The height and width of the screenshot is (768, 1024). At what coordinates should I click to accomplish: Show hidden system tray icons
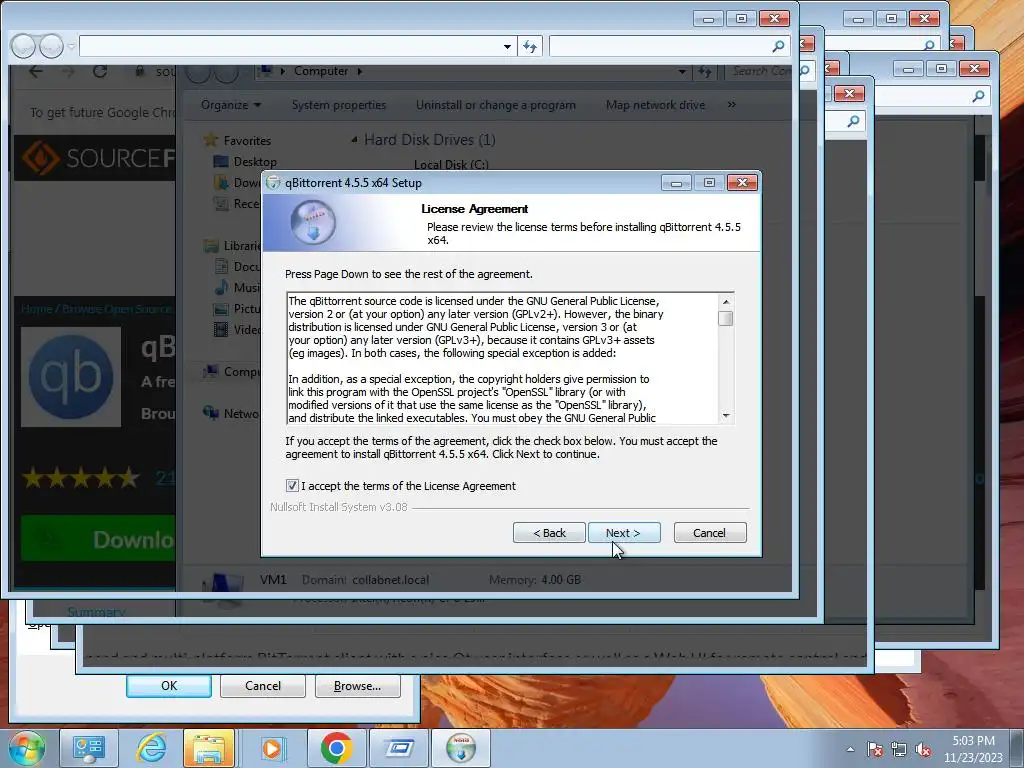click(850, 749)
